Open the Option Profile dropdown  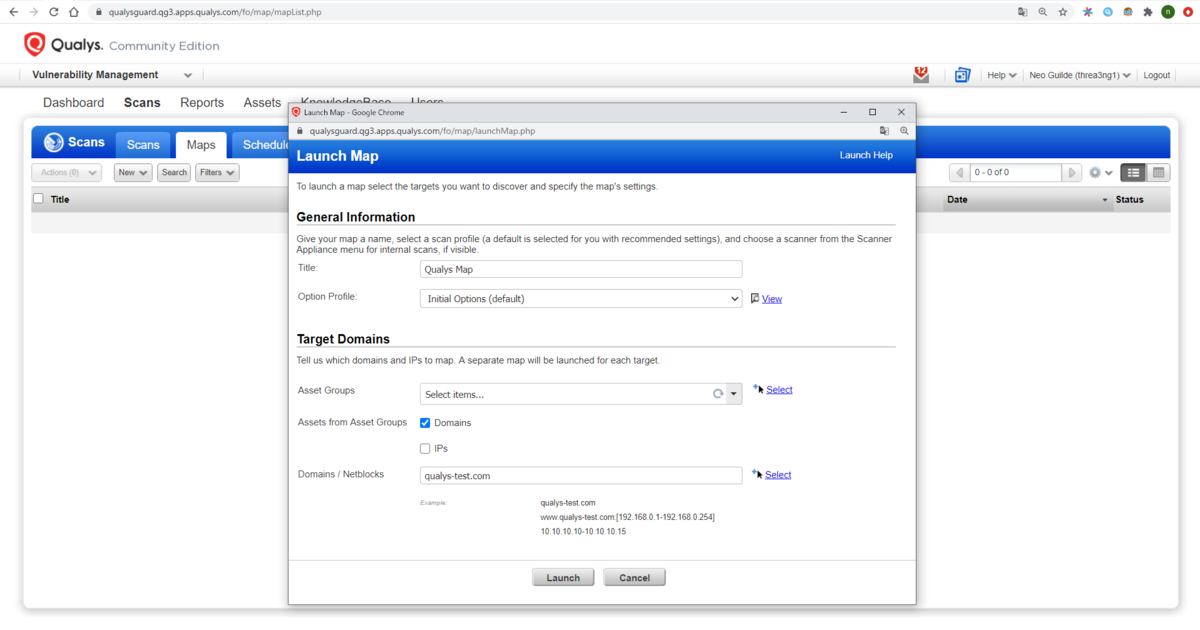(x=580, y=298)
